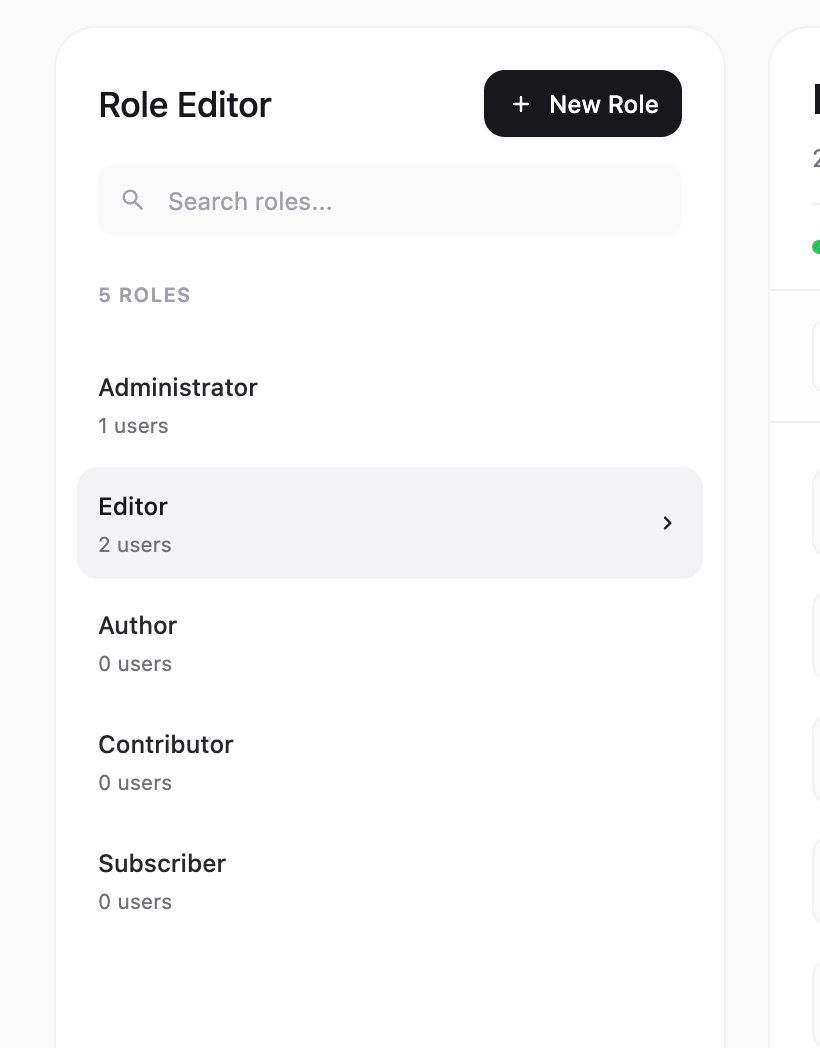Open the Subscriber role
Screen dimensions: 820x1048
[390, 880]
